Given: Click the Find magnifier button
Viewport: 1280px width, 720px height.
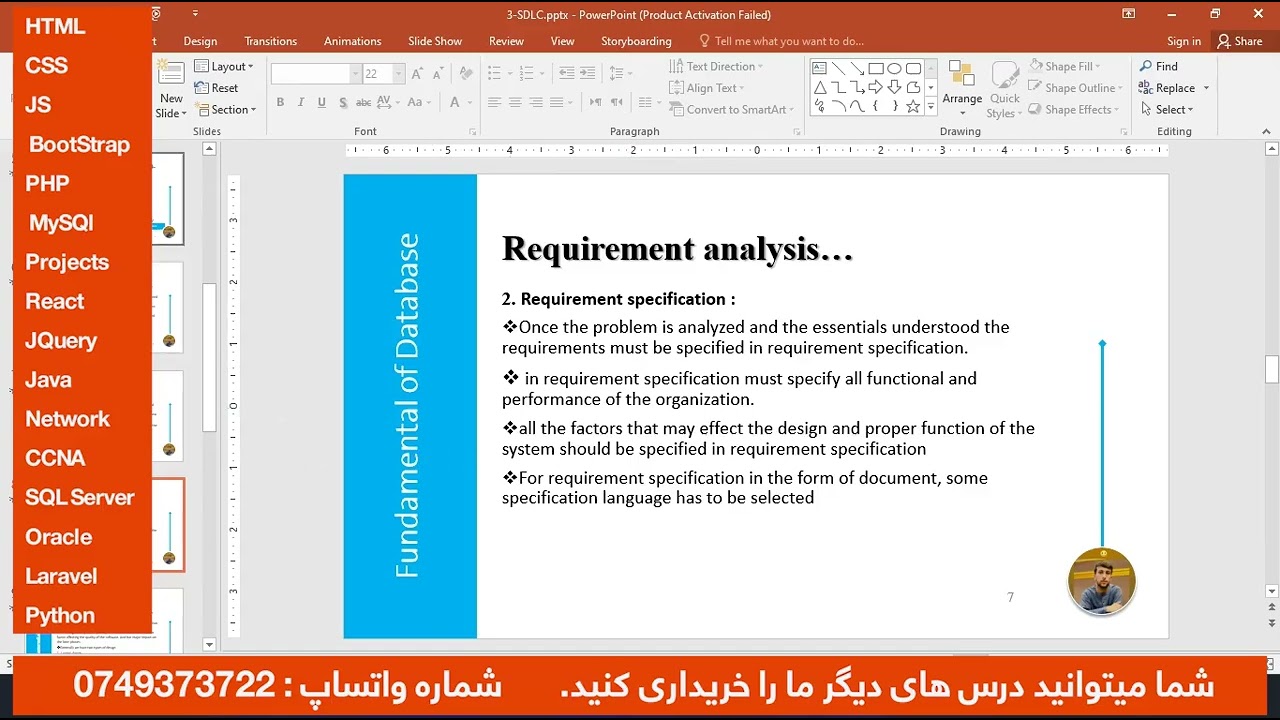Looking at the screenshot, I should point(1158,66).
